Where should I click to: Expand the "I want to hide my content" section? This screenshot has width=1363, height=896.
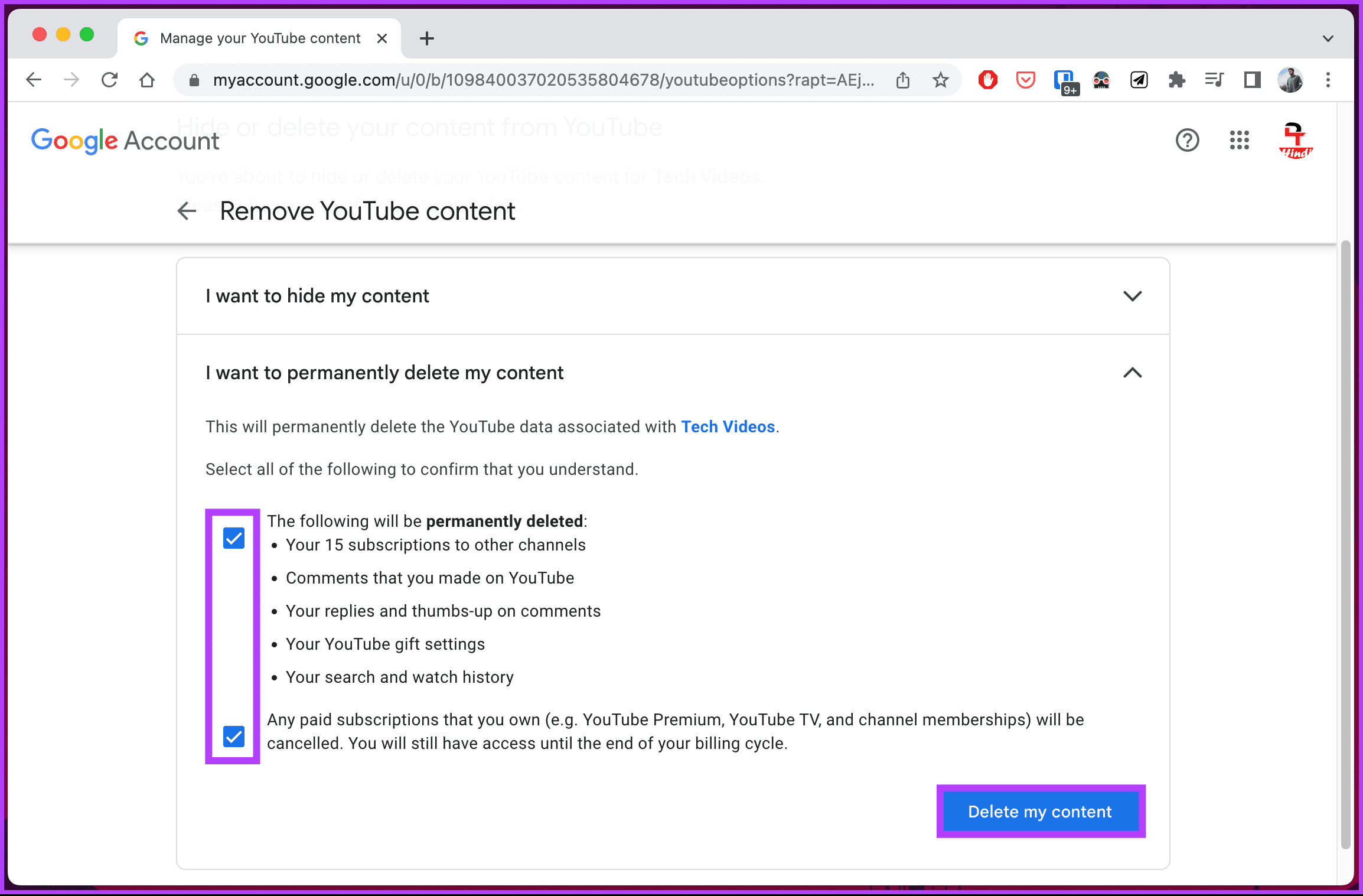point(673,296)
